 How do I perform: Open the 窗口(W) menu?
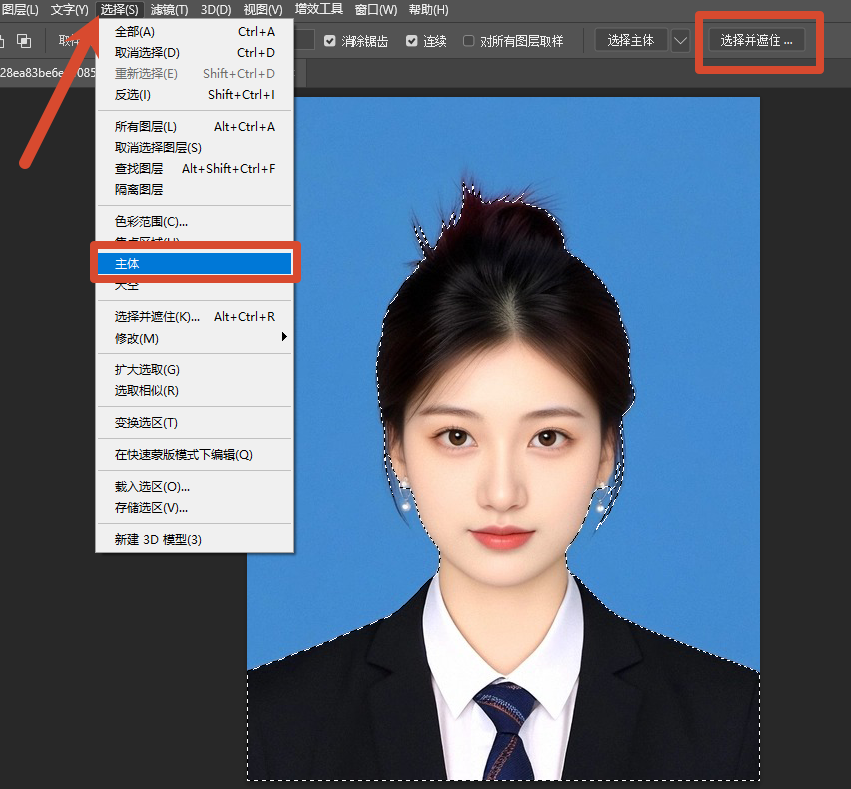(376, 10)
